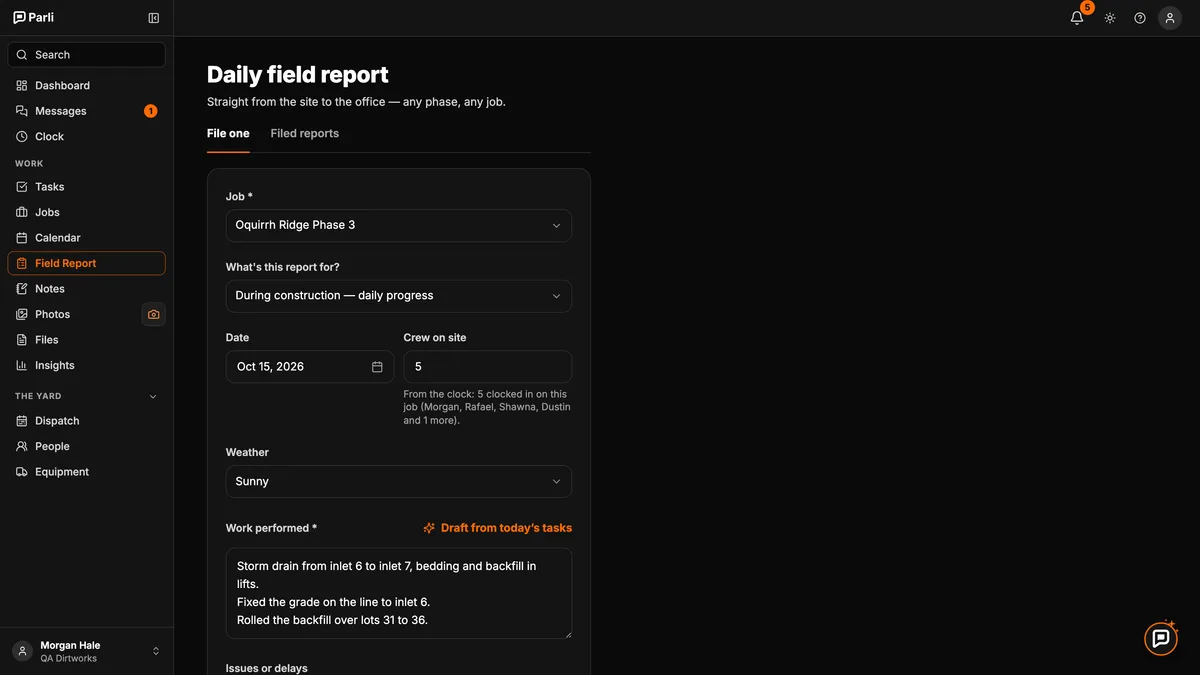Viewport: 1200px width, 675px height.
Task: Select Field Report in sidebar
Action: [86, 263]
